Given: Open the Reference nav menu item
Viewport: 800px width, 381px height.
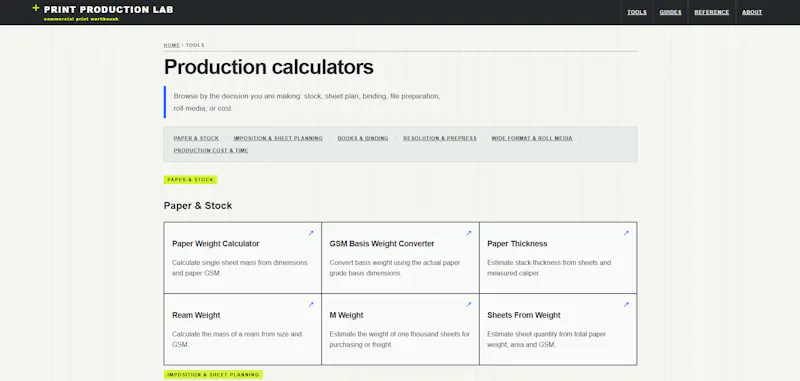Looking at the screenshot, I should [x=712, y=12].
